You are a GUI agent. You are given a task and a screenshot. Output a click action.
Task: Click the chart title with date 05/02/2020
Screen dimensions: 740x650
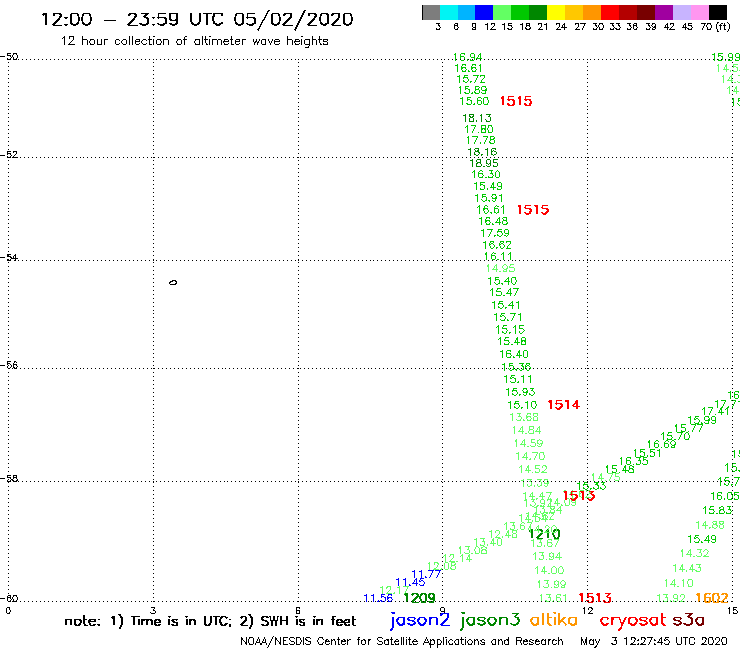click(x=197, y=19)
